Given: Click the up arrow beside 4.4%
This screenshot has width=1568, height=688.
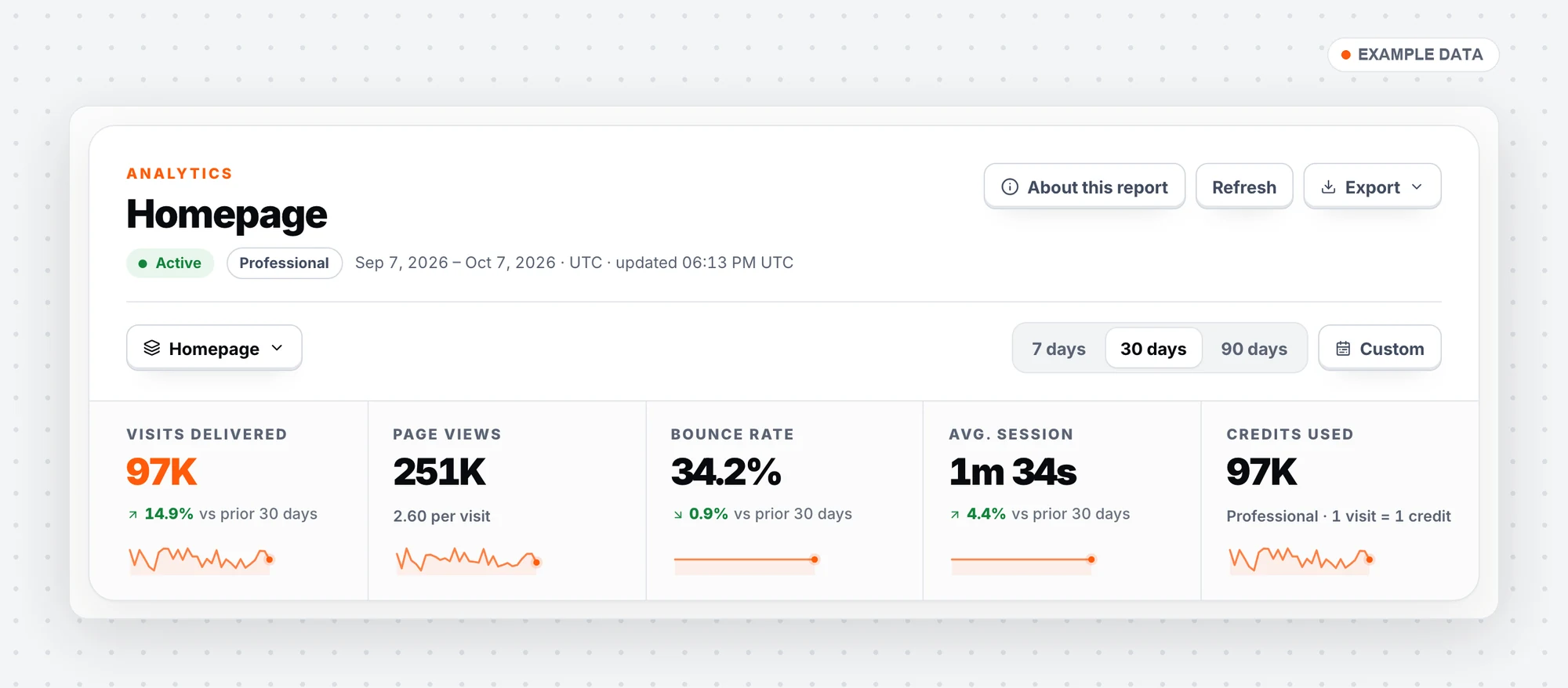Looking at the screenshot, I should coord(955,515).
